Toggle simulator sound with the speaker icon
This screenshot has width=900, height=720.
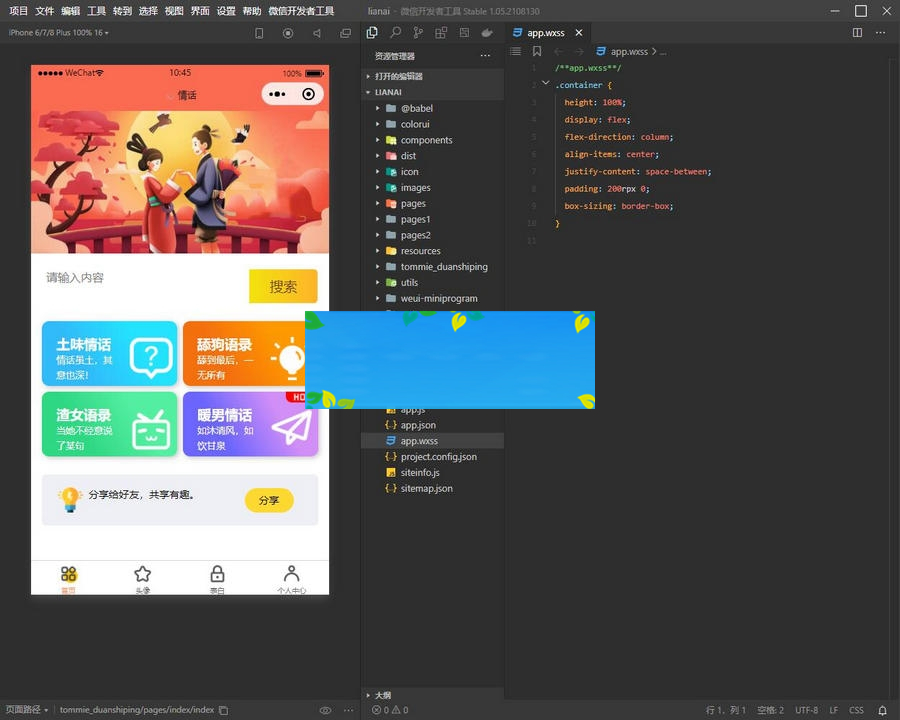point(317,33)
